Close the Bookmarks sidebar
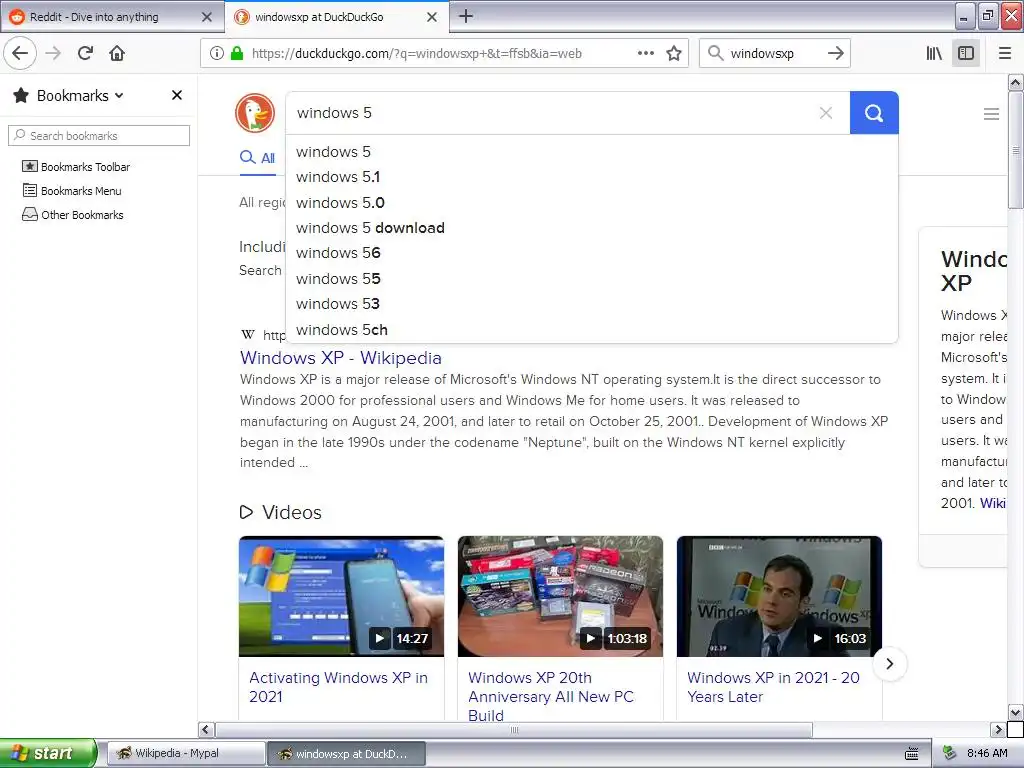 (x=176, y=95)
